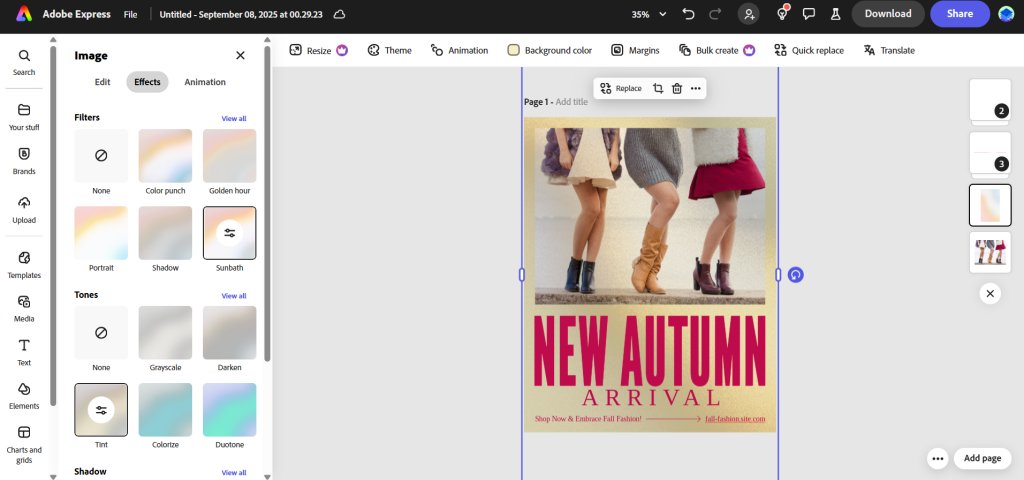Open the File menu
The image size is (1024, 480).
pos(131,14)
